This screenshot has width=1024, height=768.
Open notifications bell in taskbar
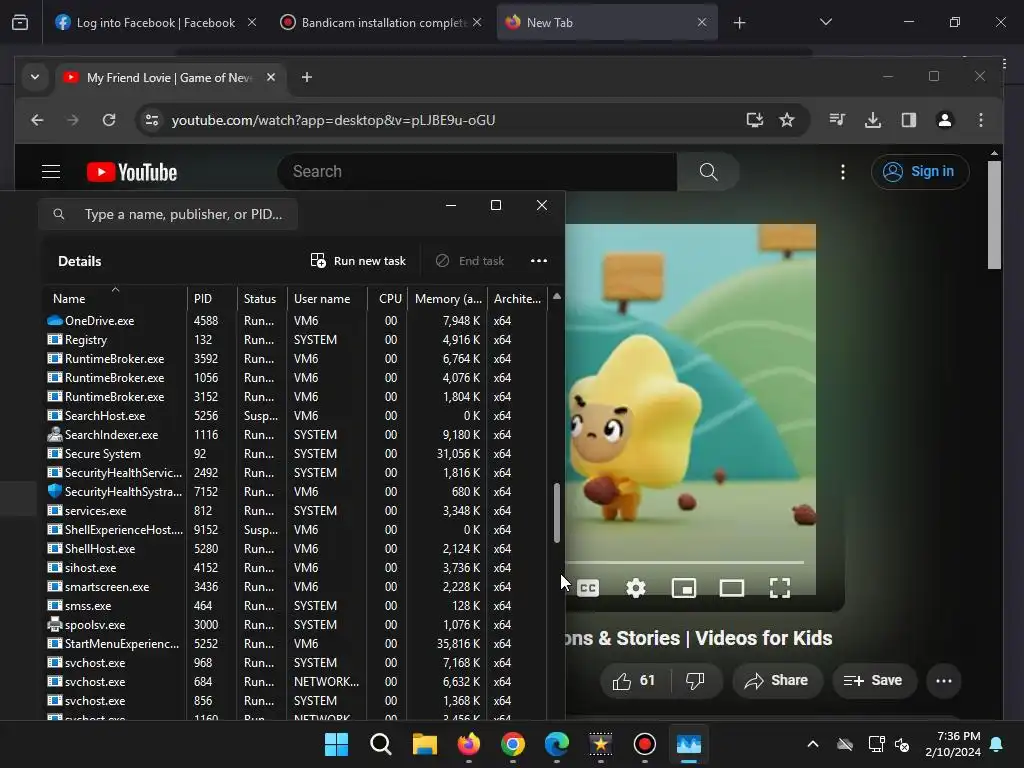[997, 744]
